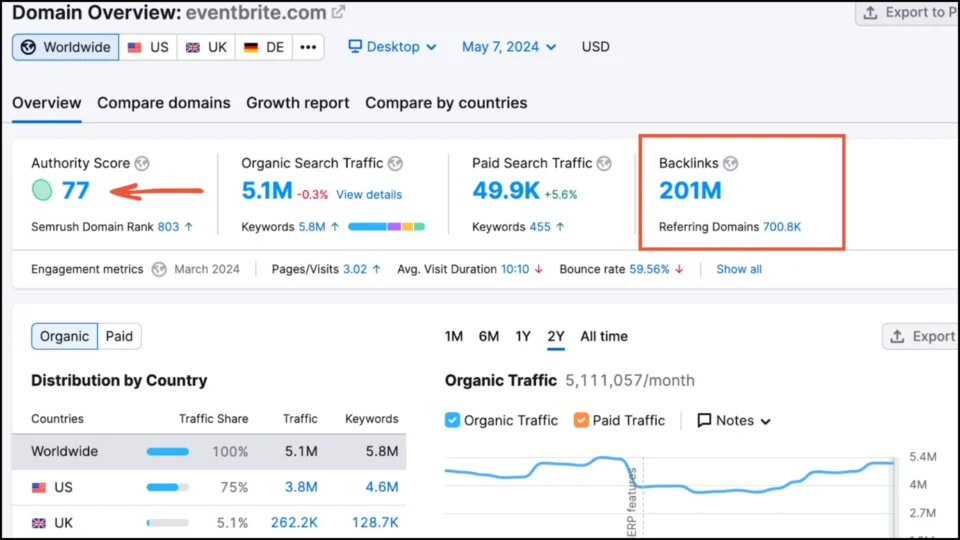Click the US flag icon in the database tabs
This screenshot has height=540, width=960.
135,47
